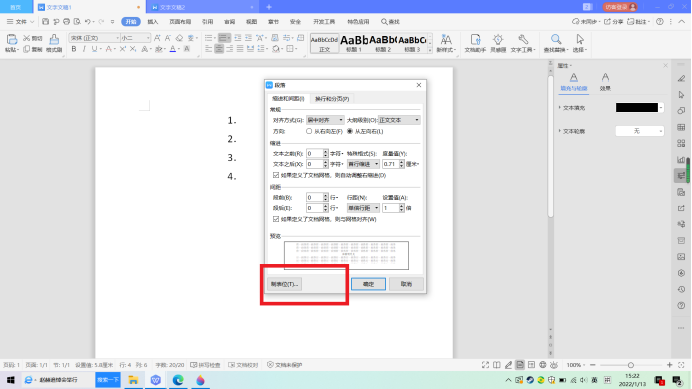Click the Tabs button in the dialog
This screenshot has width=692, height=389.
[285, 284]
